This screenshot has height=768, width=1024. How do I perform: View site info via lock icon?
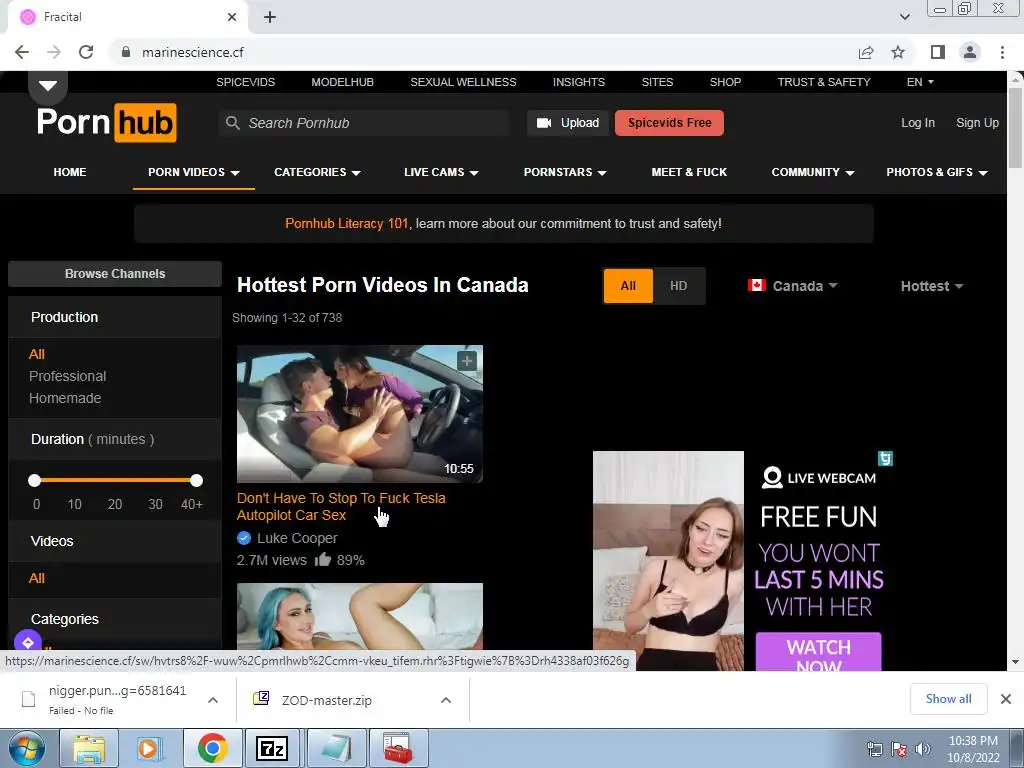pyautogui.click(x=126, y=52)
